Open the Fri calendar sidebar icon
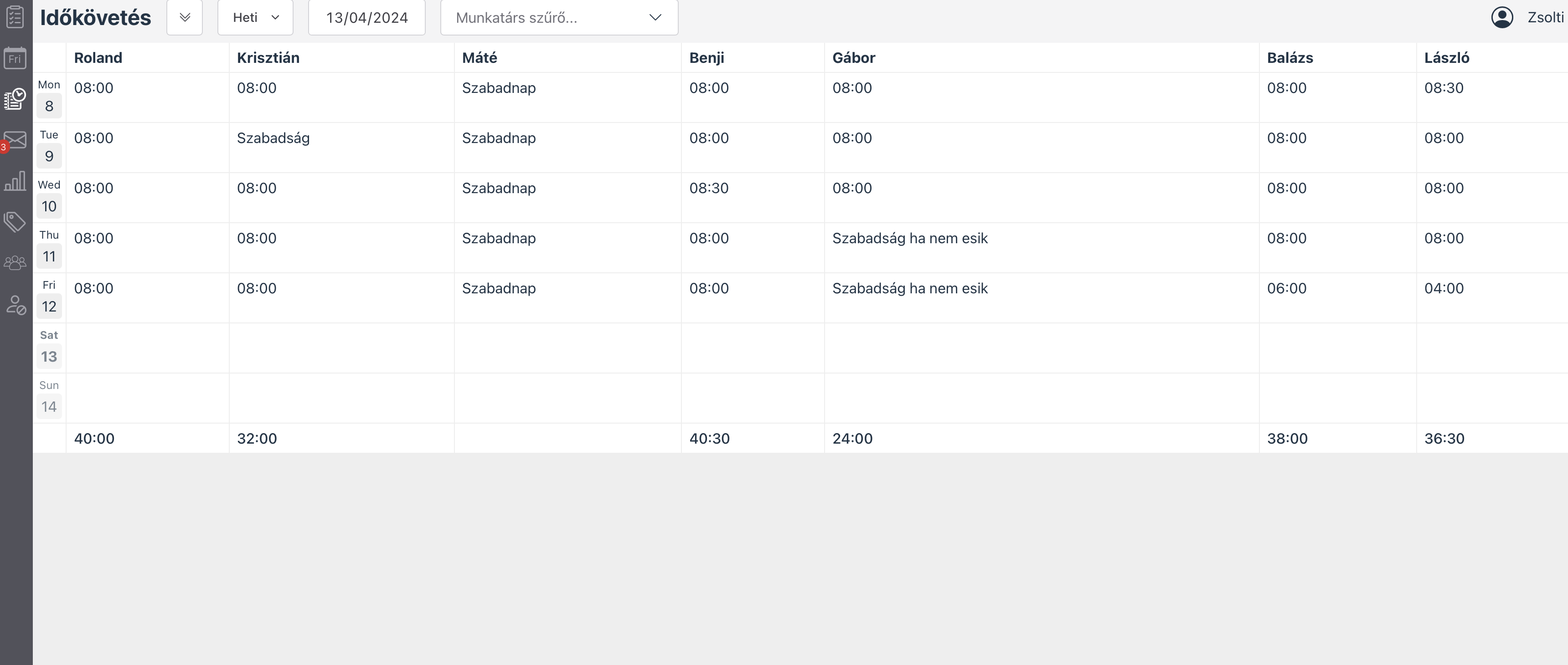The image size is (1568, 665). (15, 58)
